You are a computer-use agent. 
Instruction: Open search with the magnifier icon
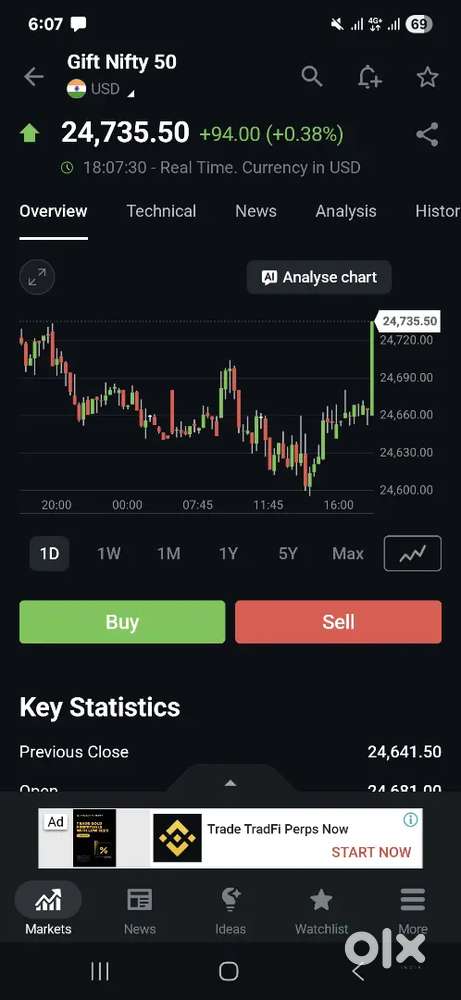pos(312,77)
